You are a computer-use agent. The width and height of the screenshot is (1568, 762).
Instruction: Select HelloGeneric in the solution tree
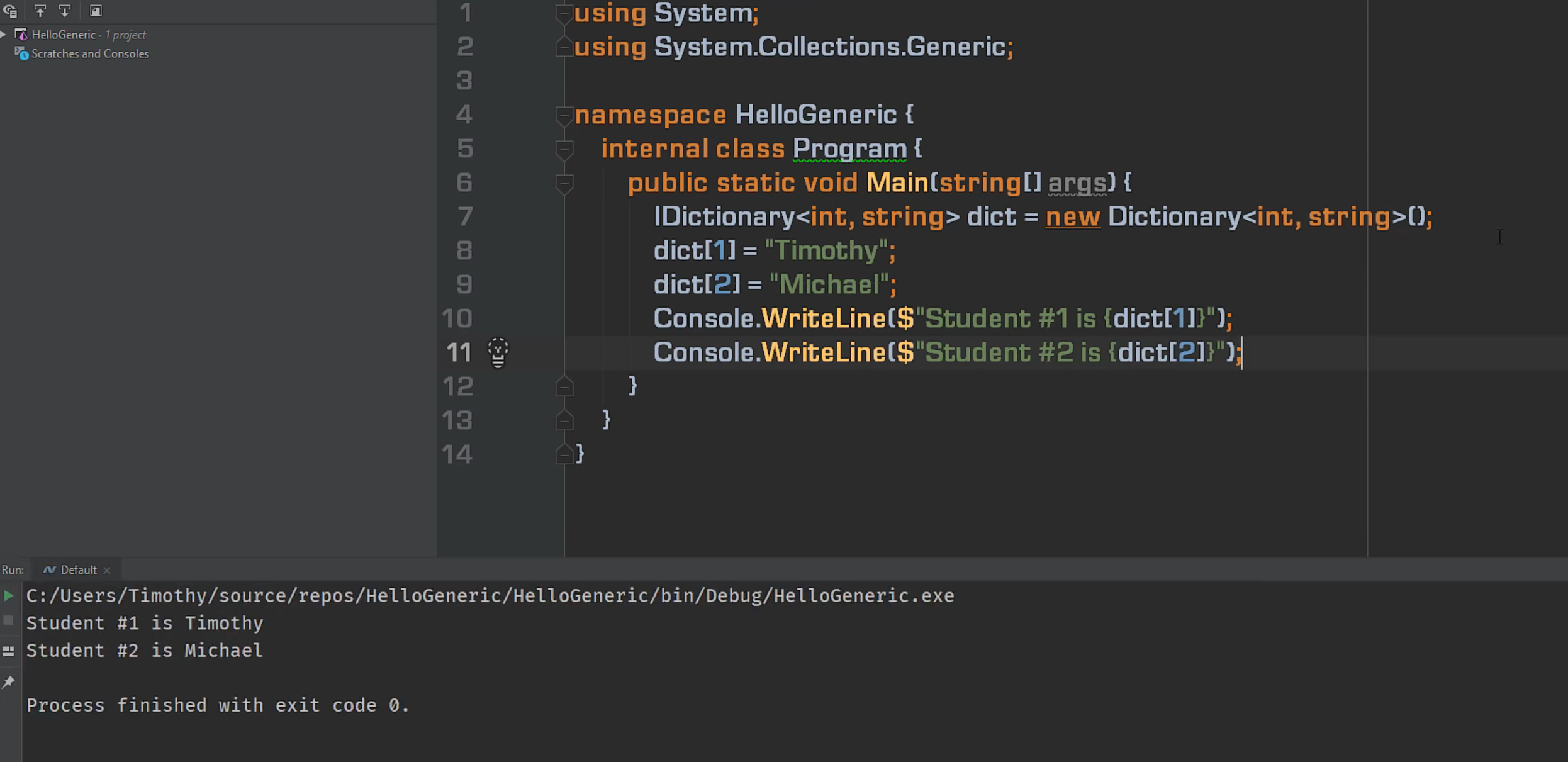point(64,35)
